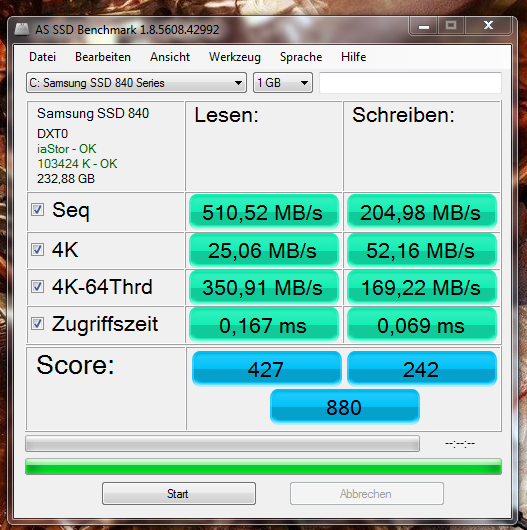Click the read access time 0,167 ms
Viewport: 527px width, 530px height.
[264, 325]
